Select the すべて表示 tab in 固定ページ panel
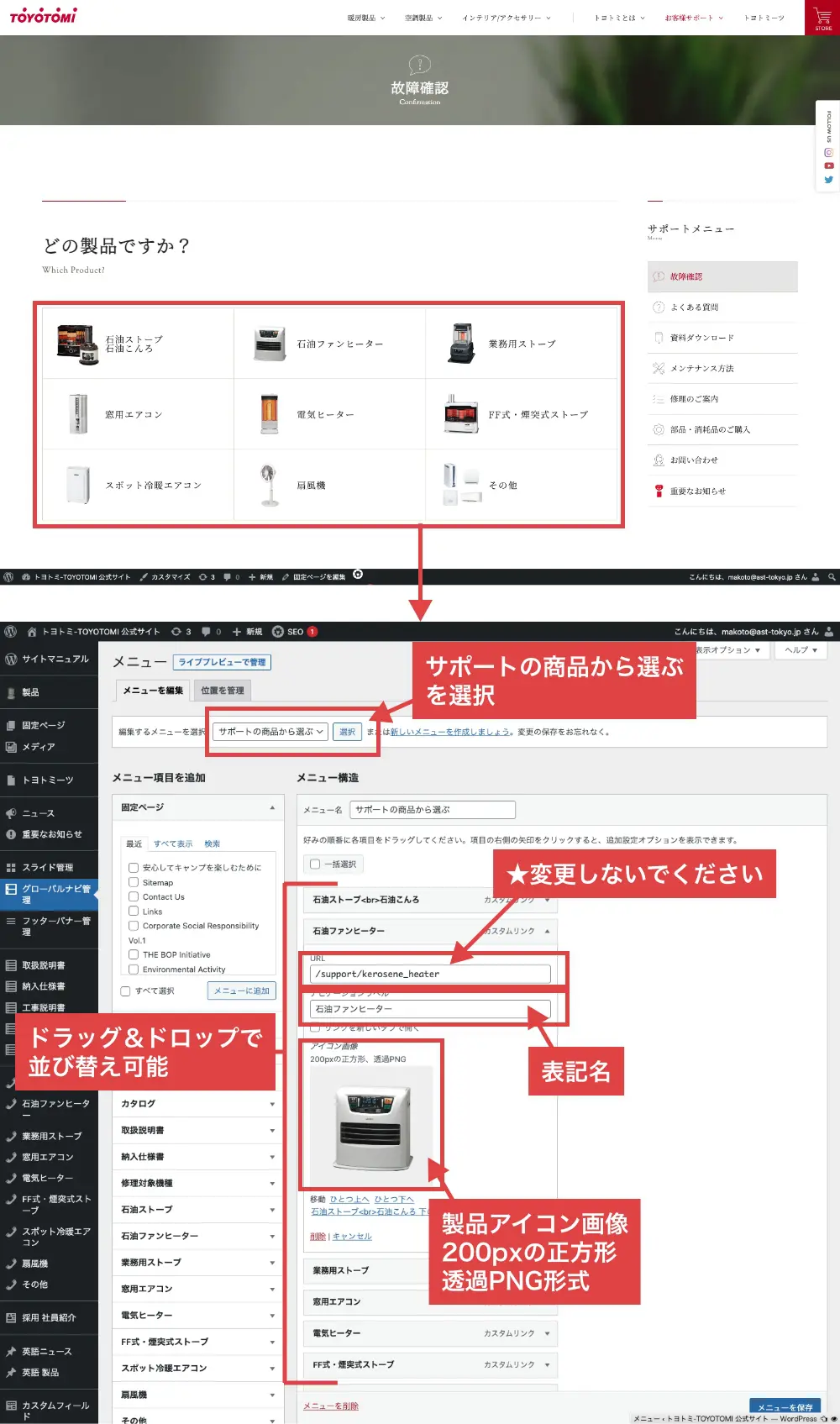 pyautogui.click(x=173, y=843)
